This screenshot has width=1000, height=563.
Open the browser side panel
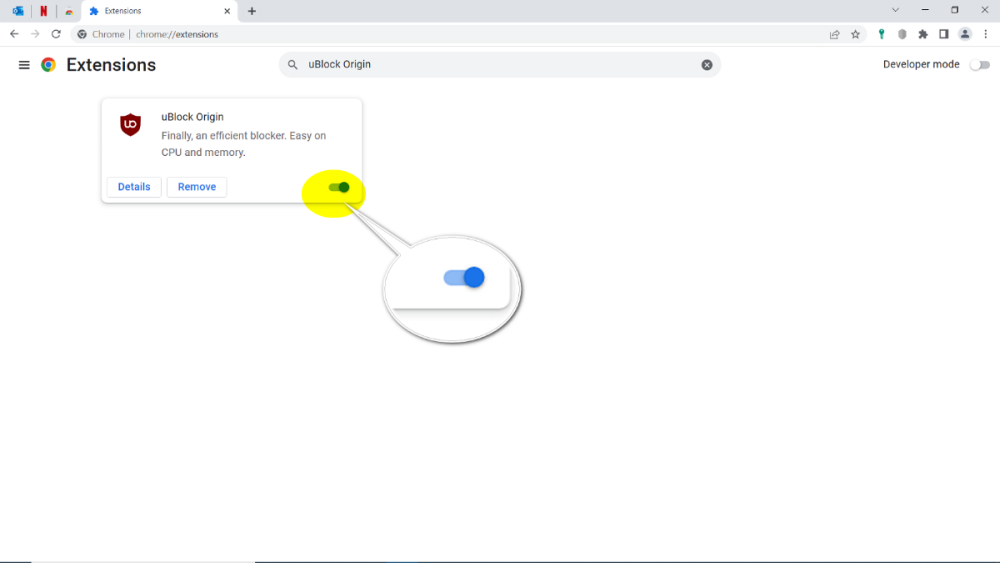[x=944, y=34]
